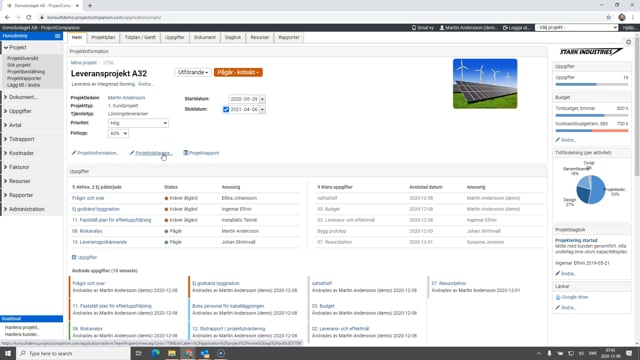
Task: Switch to the Tidplan / Gantt tab
Action: pos(140,37)
